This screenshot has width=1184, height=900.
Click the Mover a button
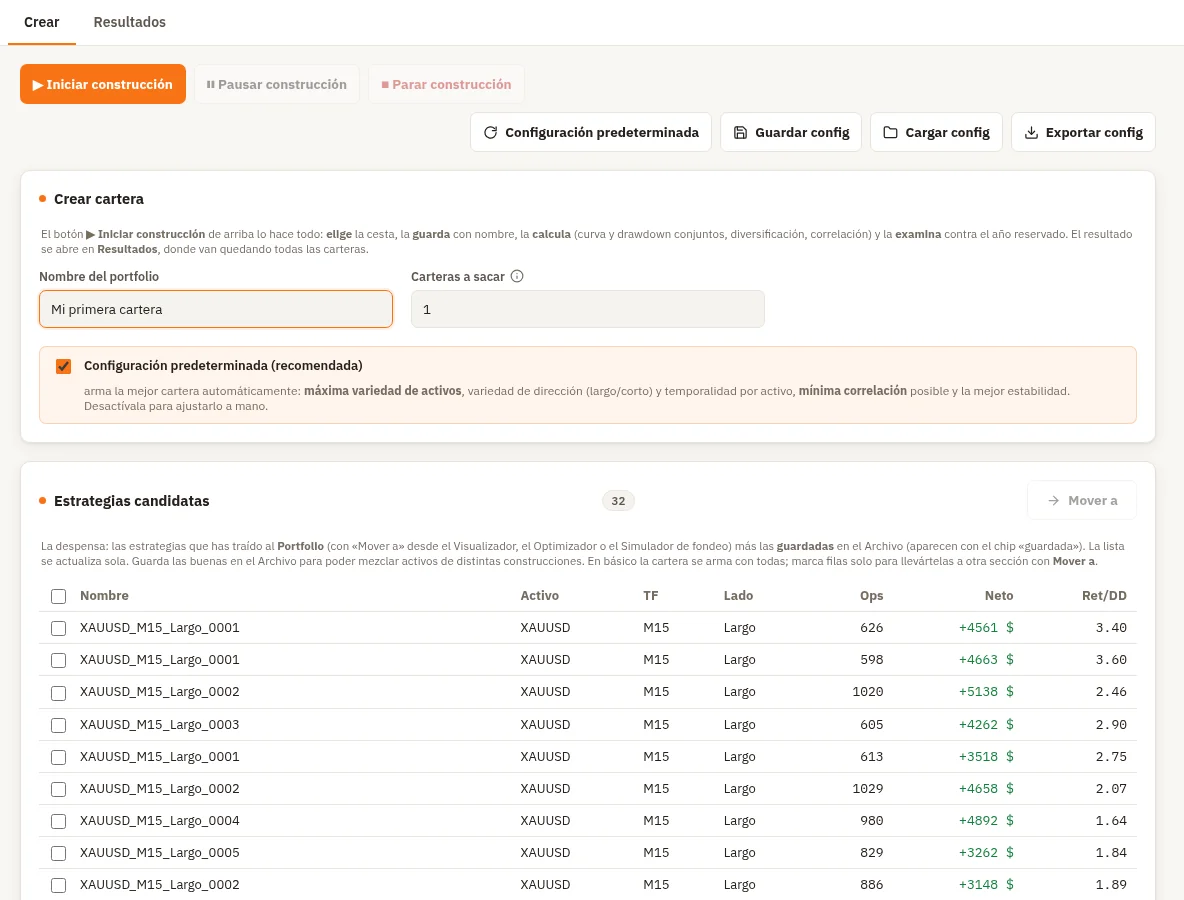point(1081,501)
